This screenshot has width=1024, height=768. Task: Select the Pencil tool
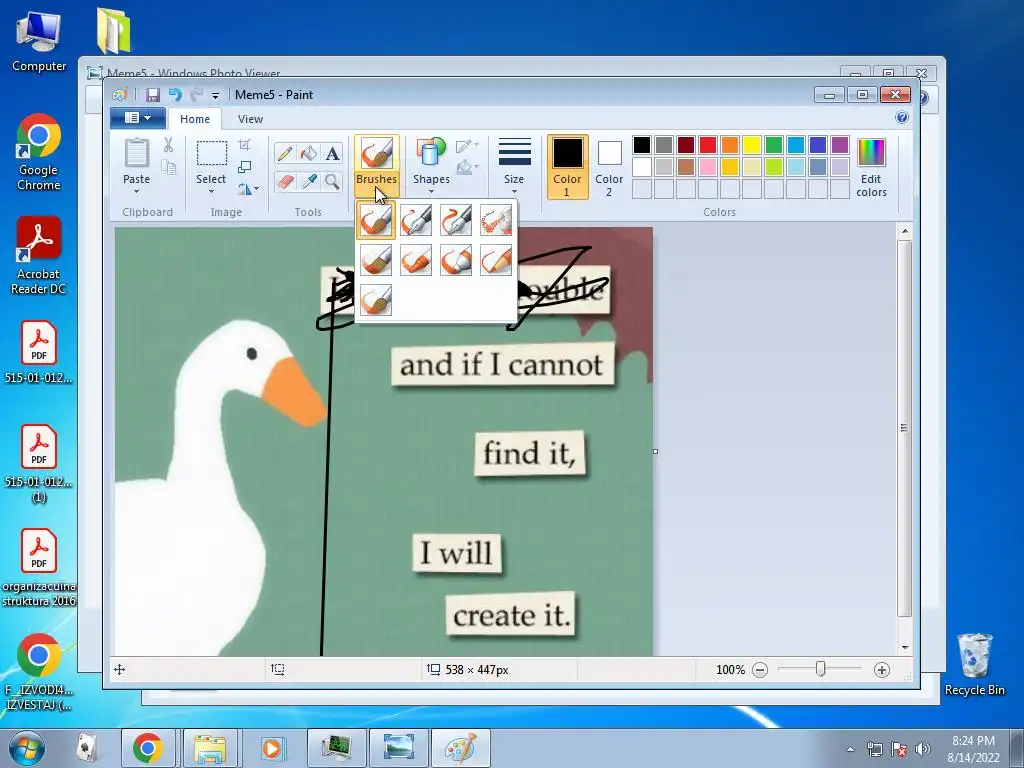[x=285, y=153]
